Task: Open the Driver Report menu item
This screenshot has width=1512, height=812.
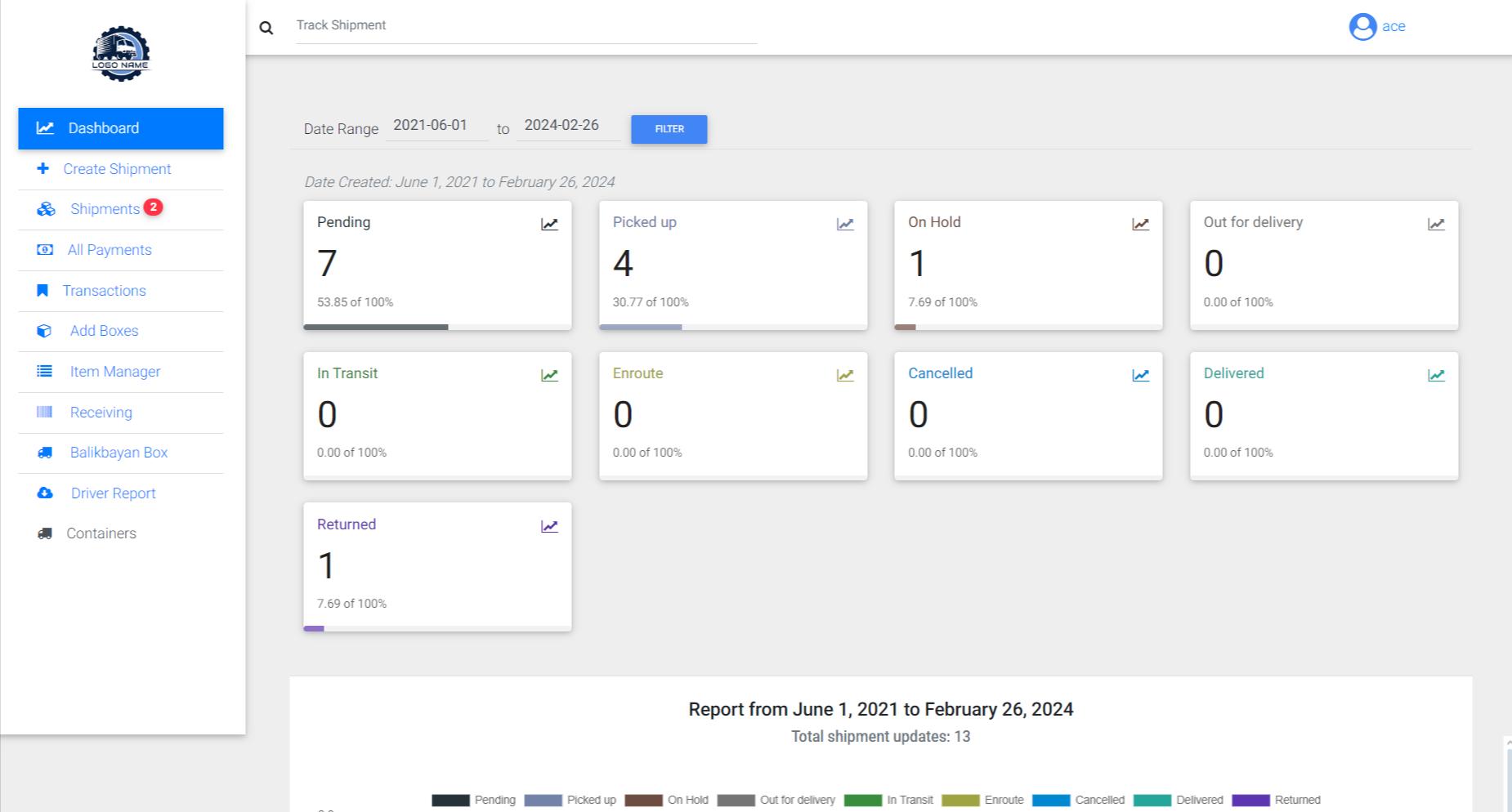Action: click(121, 493)
